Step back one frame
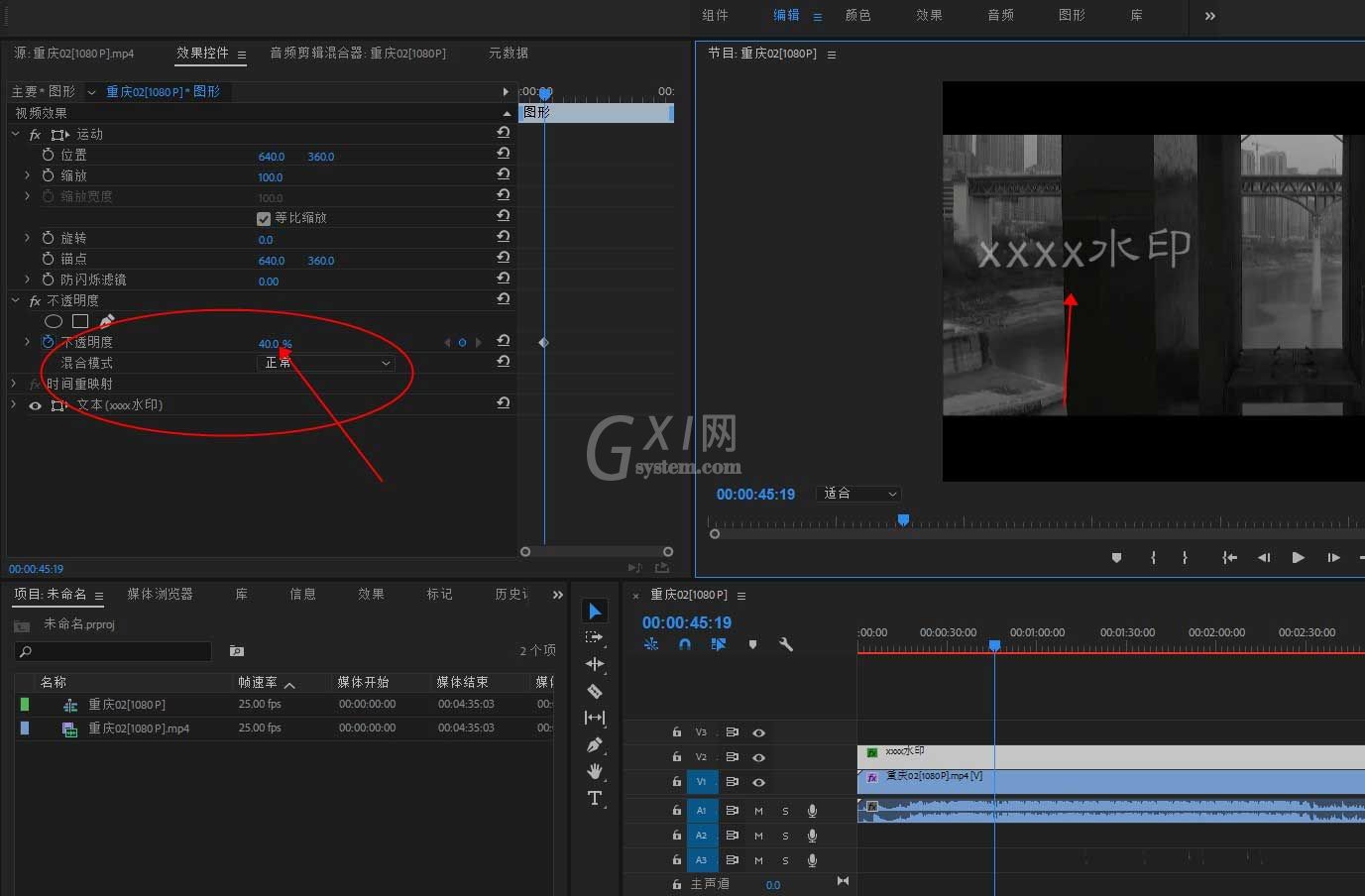This screenshot has height=896, width=1365. (1264, 558)
